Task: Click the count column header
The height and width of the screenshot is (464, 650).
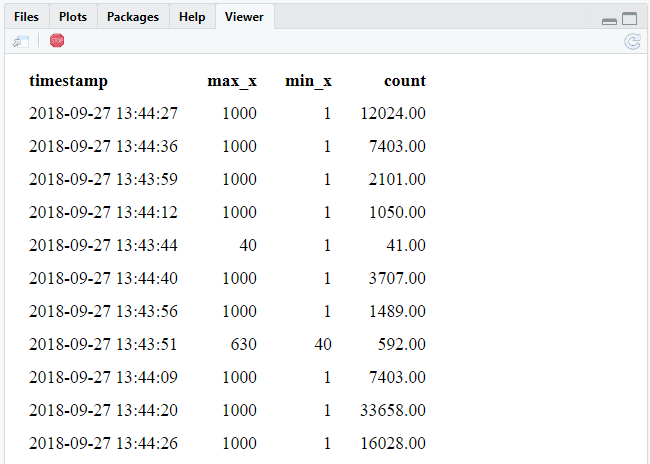Action: (x=404, y=81)
